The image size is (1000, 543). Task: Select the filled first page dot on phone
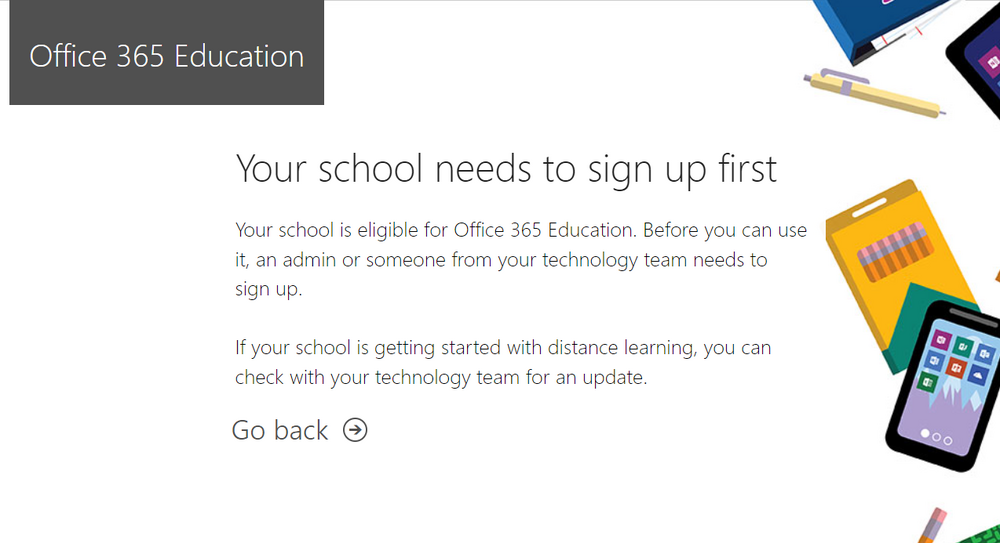click(925, 433)
